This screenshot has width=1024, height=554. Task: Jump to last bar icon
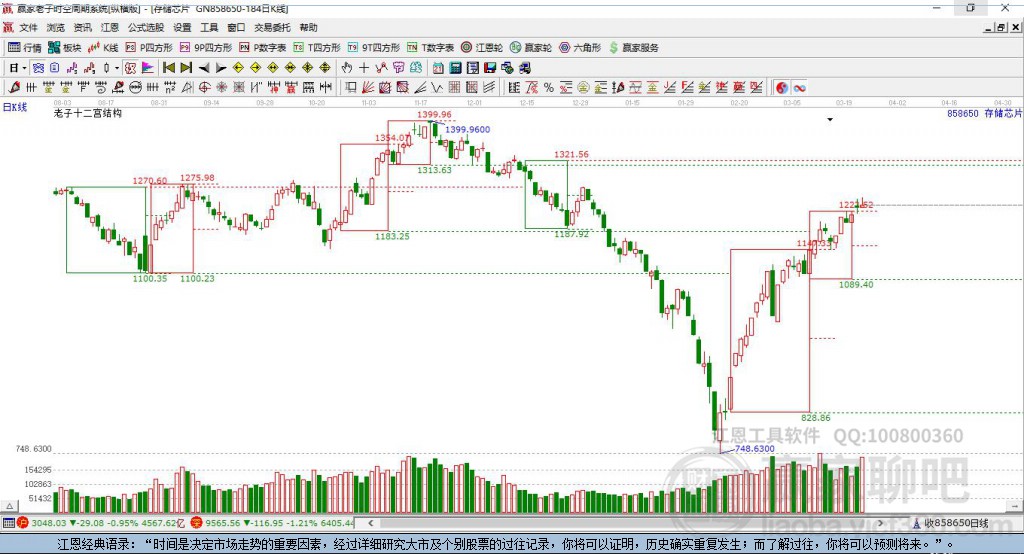coord(186,68)
